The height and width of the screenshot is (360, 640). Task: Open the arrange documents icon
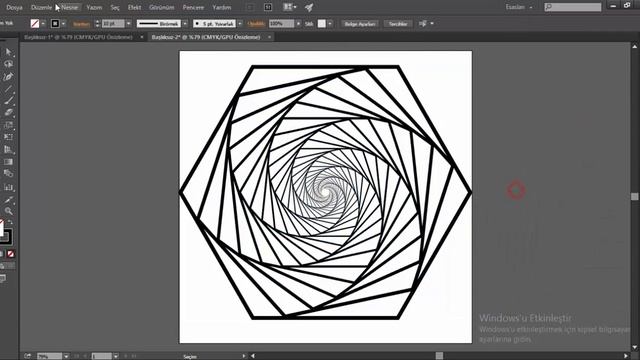[x=289, y=7]
